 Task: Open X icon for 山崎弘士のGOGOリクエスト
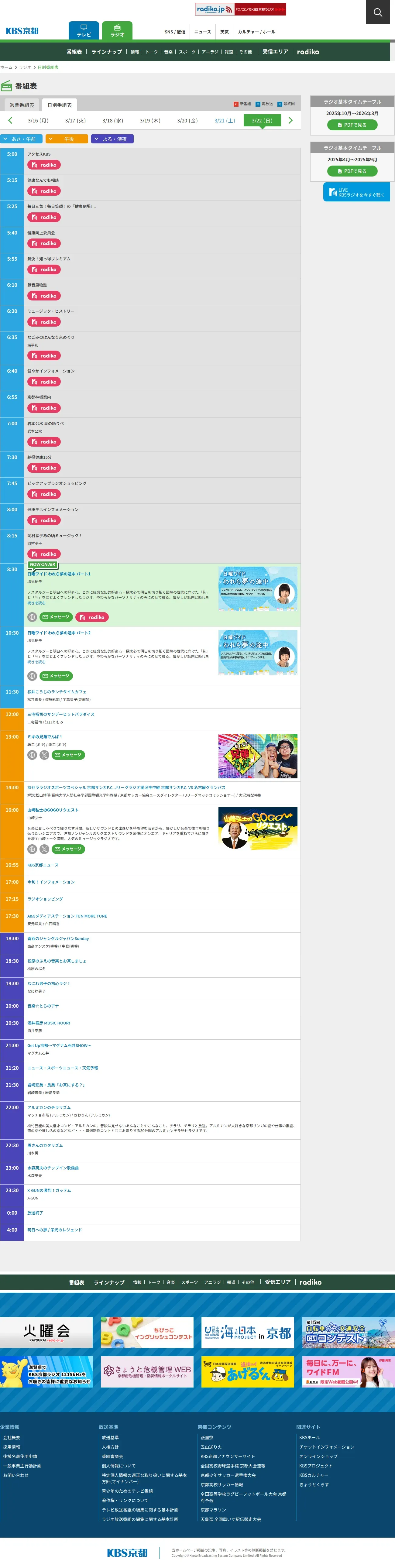point(44,849)
